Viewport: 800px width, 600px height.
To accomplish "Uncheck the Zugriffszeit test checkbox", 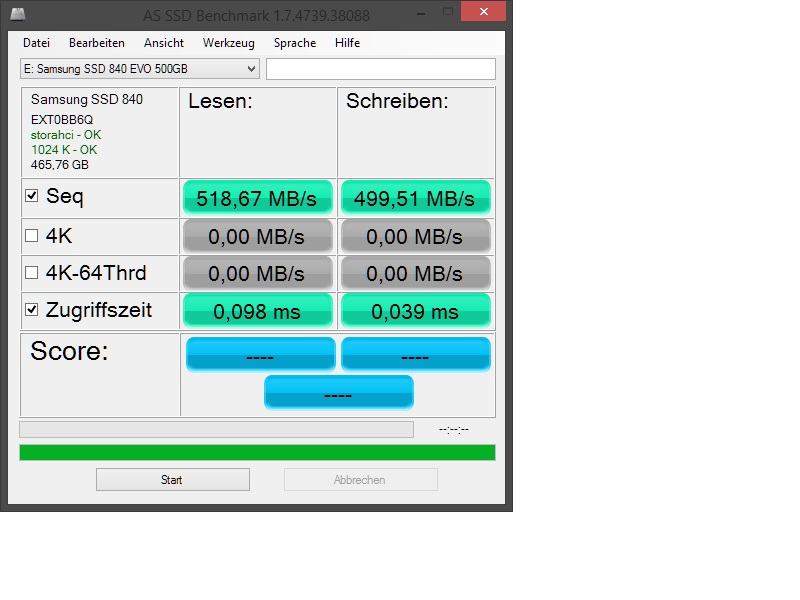I will [x=32, y=310].
